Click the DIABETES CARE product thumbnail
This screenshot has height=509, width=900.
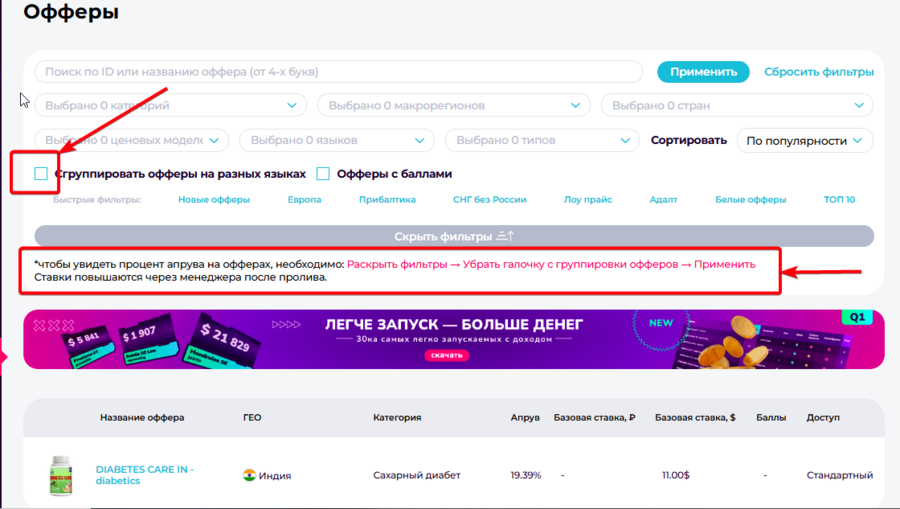pos(61,475)
